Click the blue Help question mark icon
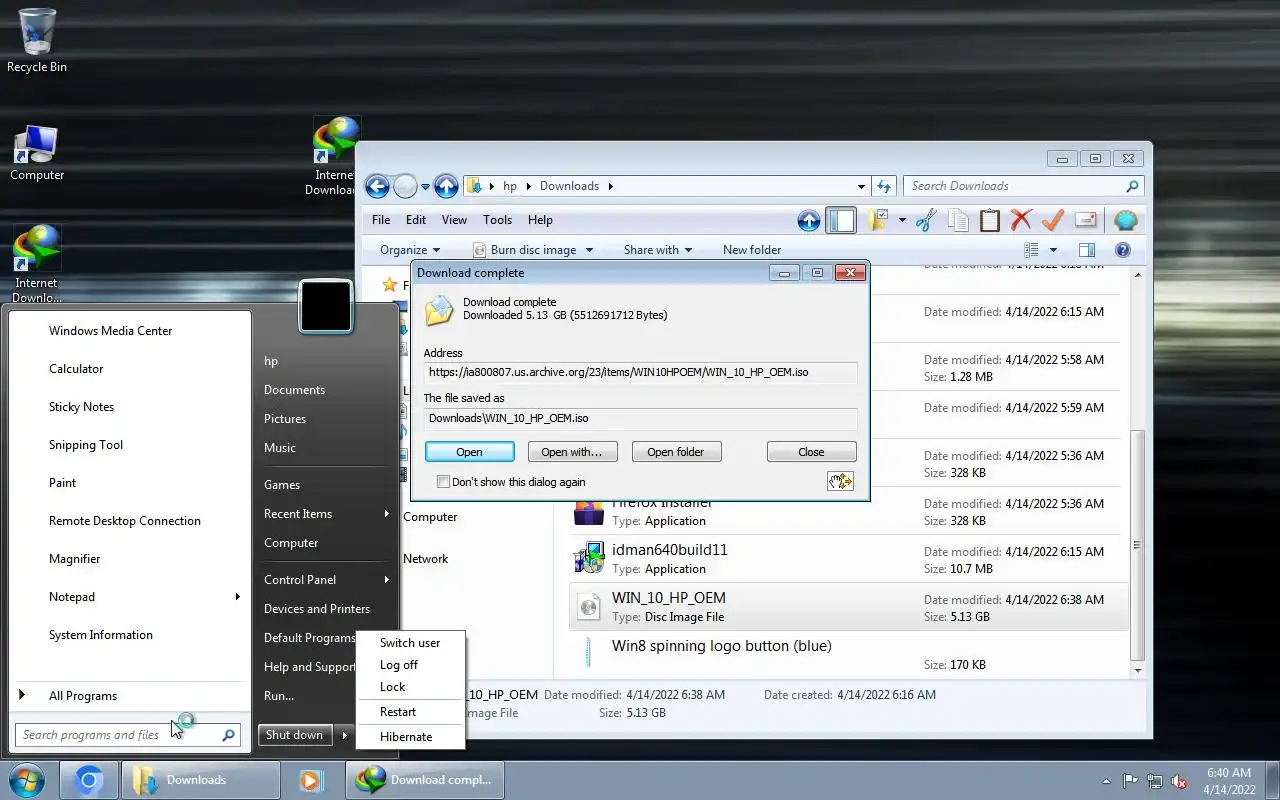1280x800 pixels. (x=1122, y=250)
